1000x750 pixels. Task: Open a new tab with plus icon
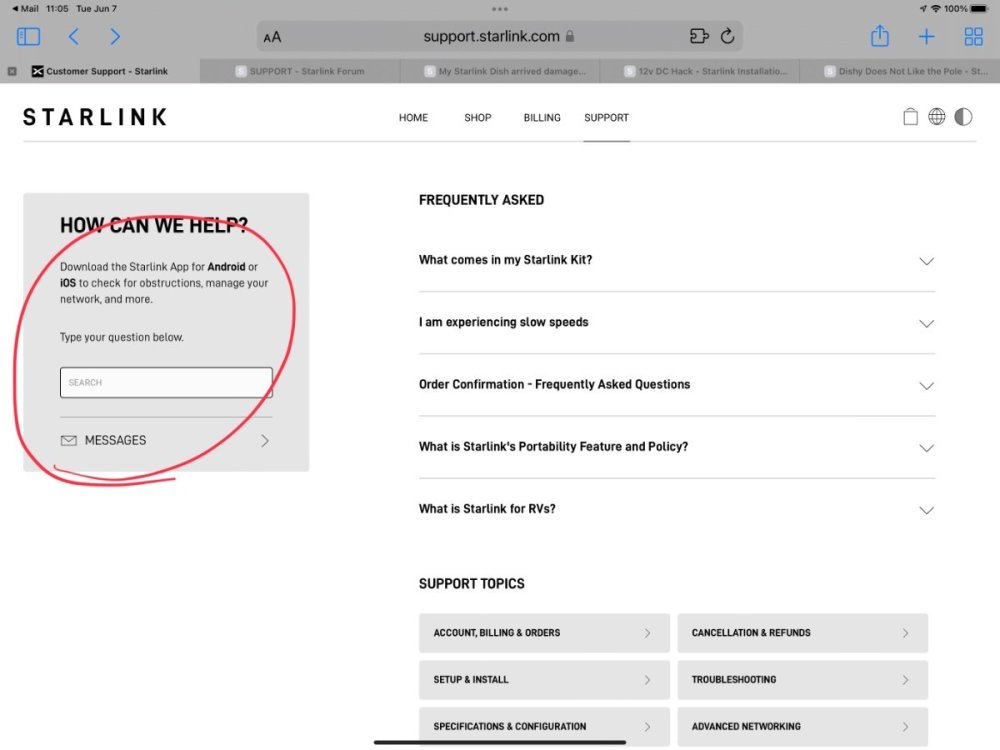[x=926, y=37]
